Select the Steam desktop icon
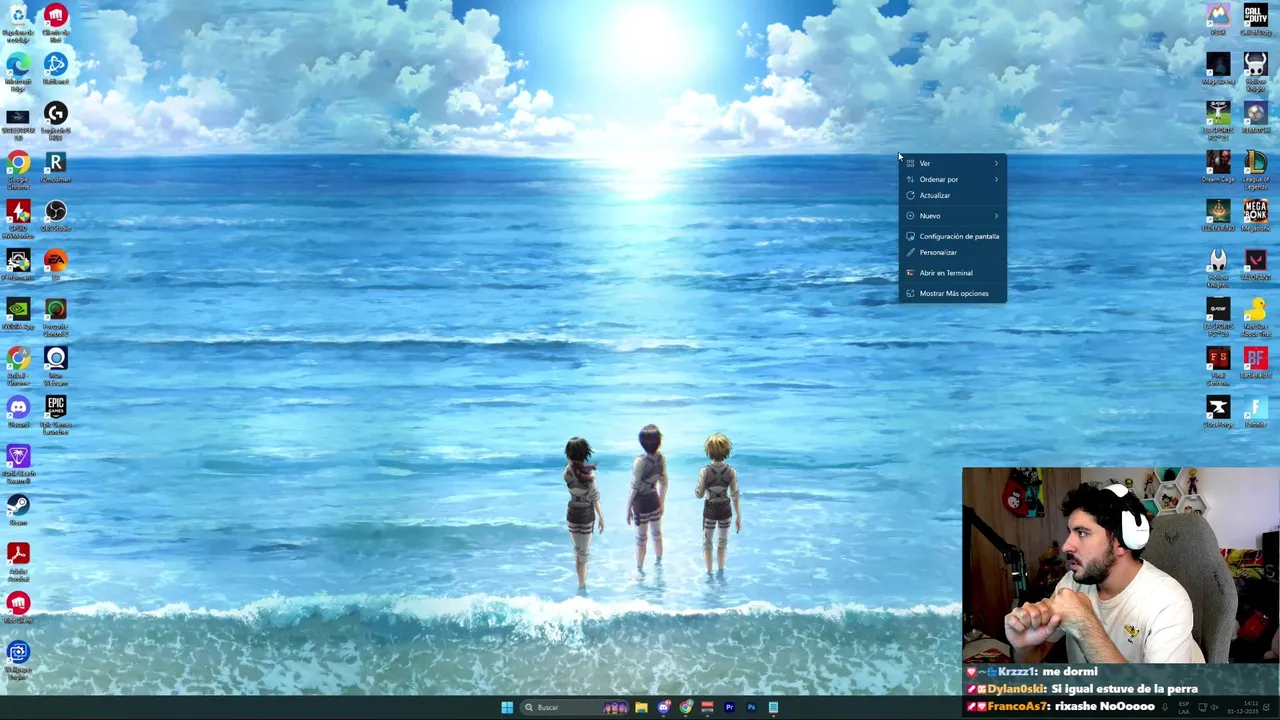Image resolution: width=1280 pixels, height=720 pixels. pyautogui.click(x=18, y=509)
